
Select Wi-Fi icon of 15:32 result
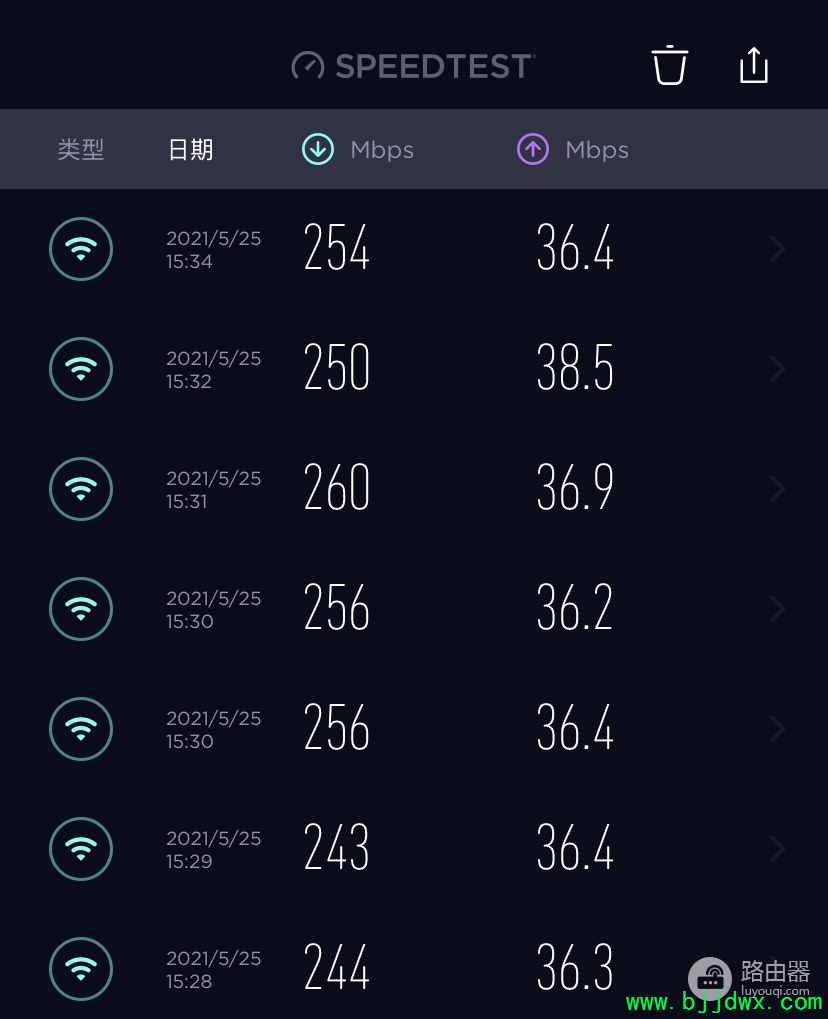(x=81, y=369)
